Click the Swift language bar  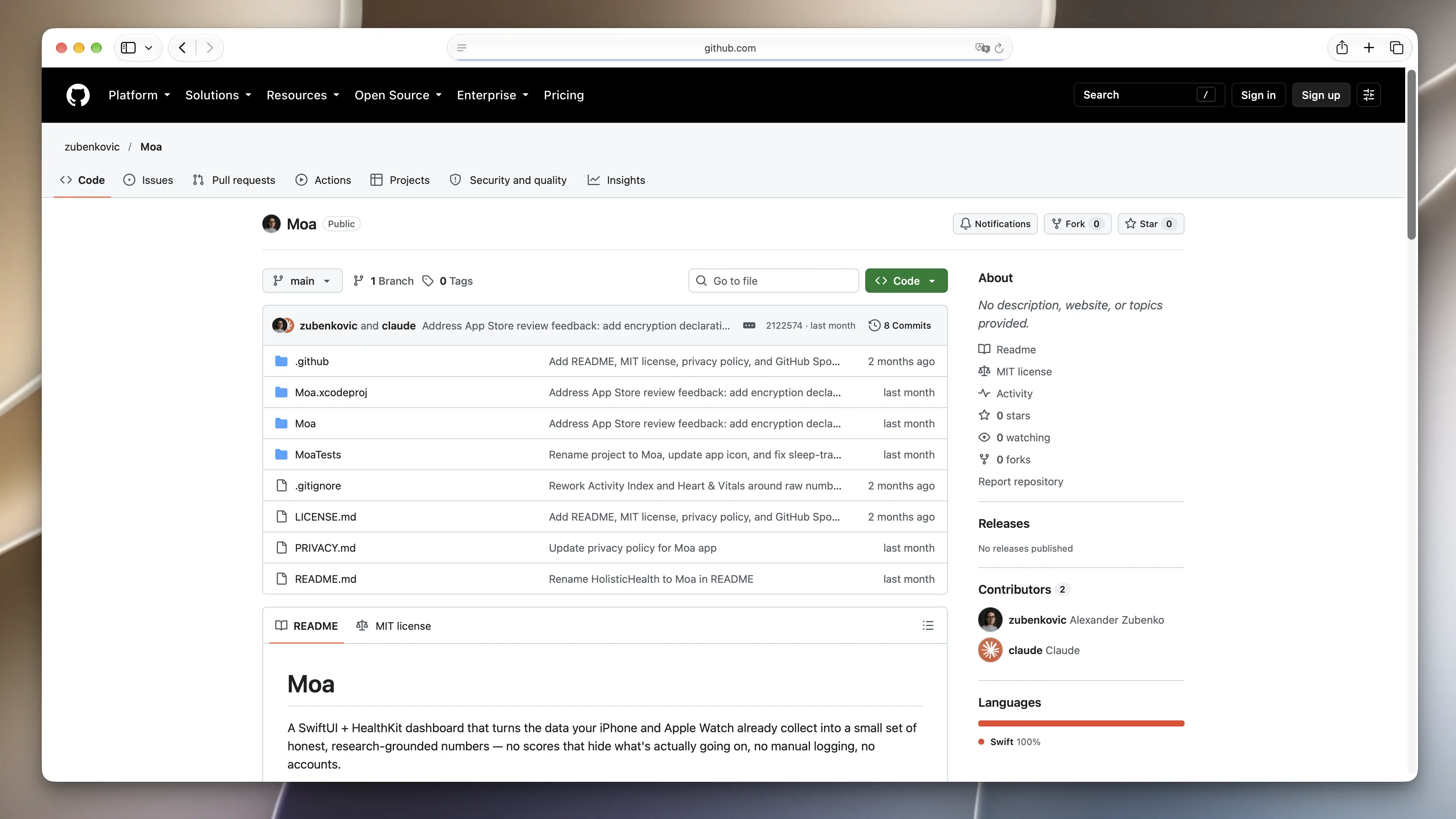(x=1081, y=723)
